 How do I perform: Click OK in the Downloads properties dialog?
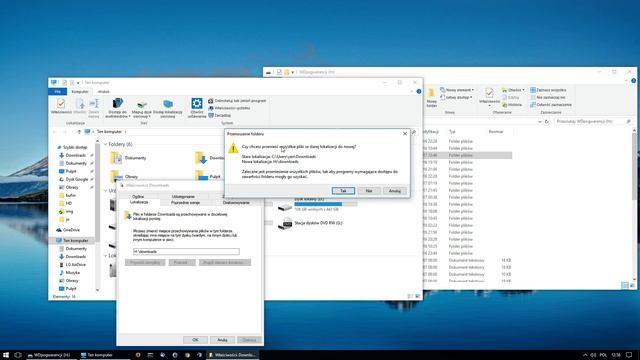[195, 340]
